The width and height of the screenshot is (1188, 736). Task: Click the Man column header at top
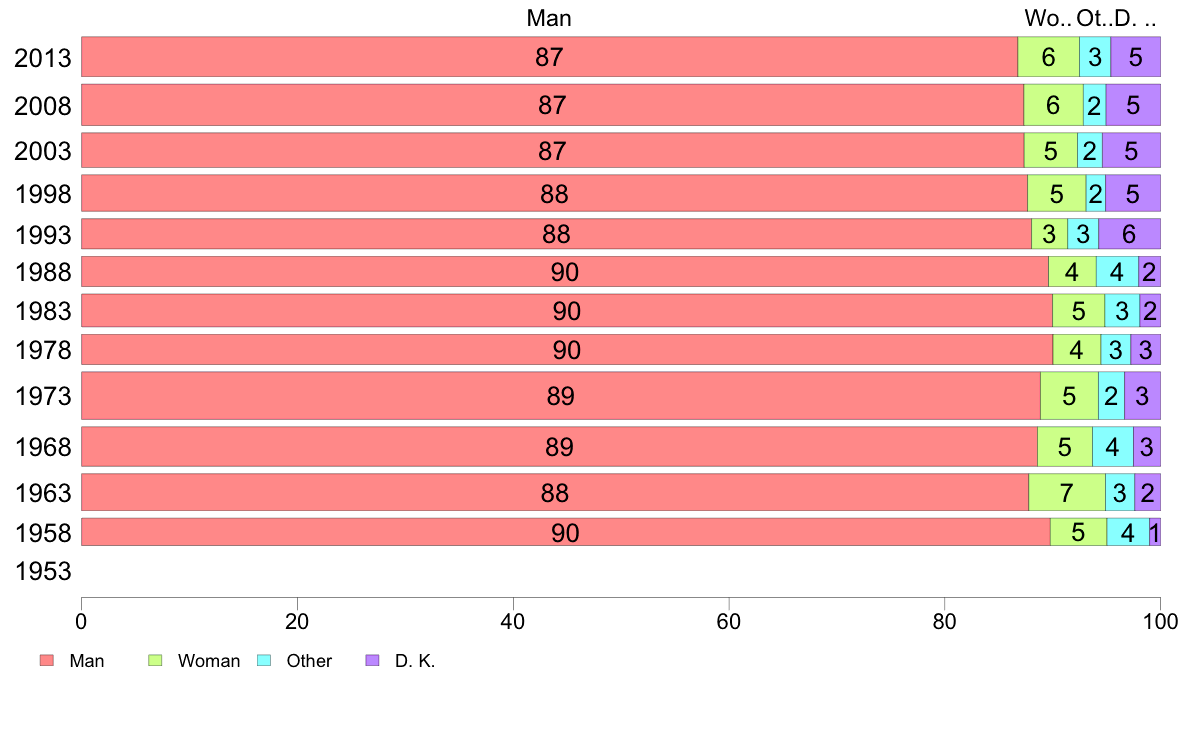[x=549, y=18]
